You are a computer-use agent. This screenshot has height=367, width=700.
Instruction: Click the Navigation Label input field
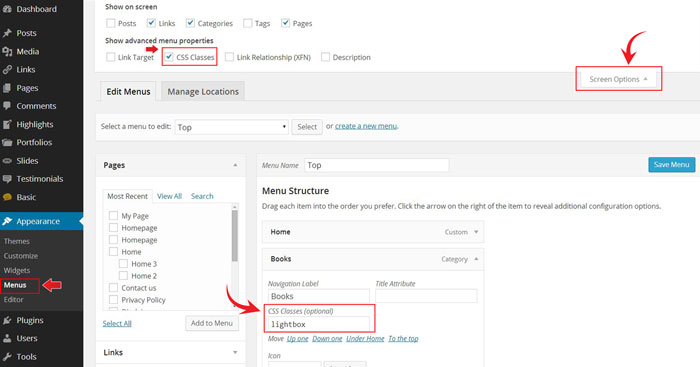tap(319, 296)
